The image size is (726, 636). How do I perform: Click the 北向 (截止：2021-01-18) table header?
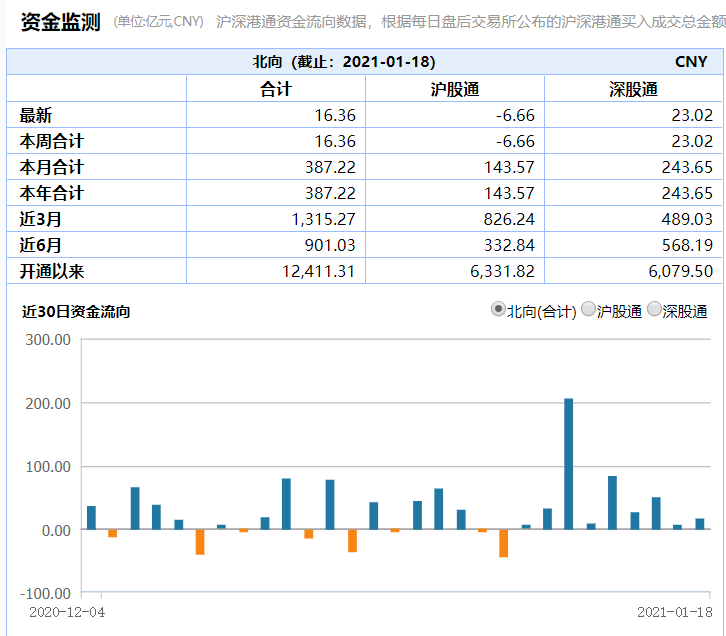pos(344,62)
